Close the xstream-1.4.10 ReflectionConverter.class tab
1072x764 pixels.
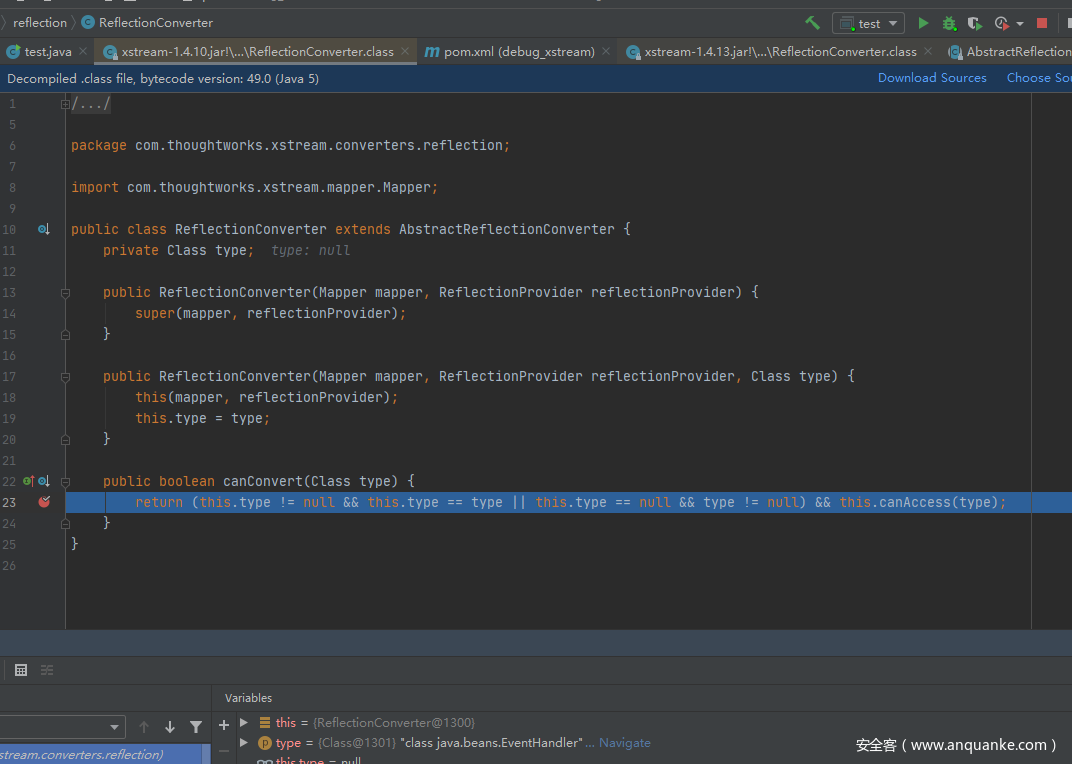(x=405, y=51)
